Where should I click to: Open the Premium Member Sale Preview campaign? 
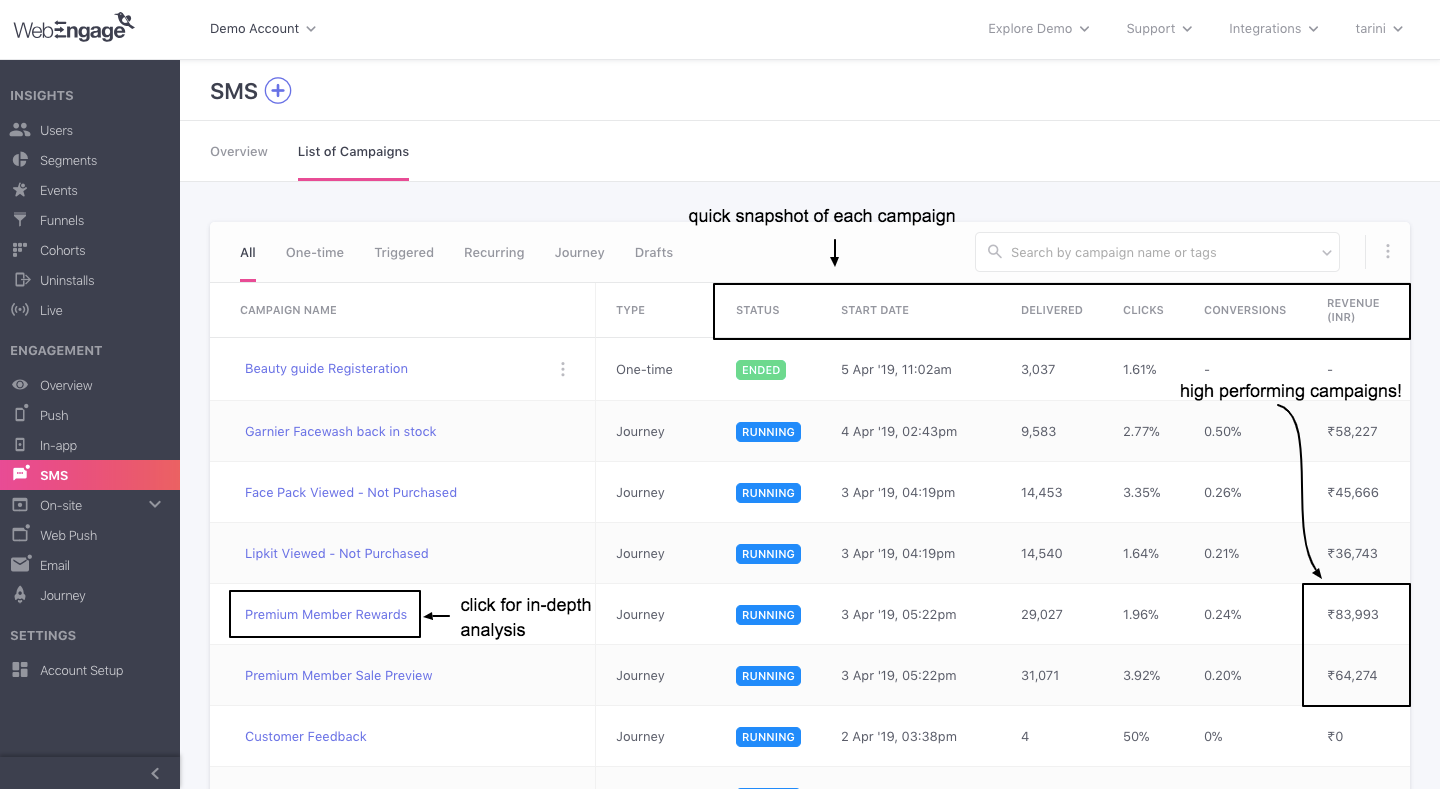point(339,675)
